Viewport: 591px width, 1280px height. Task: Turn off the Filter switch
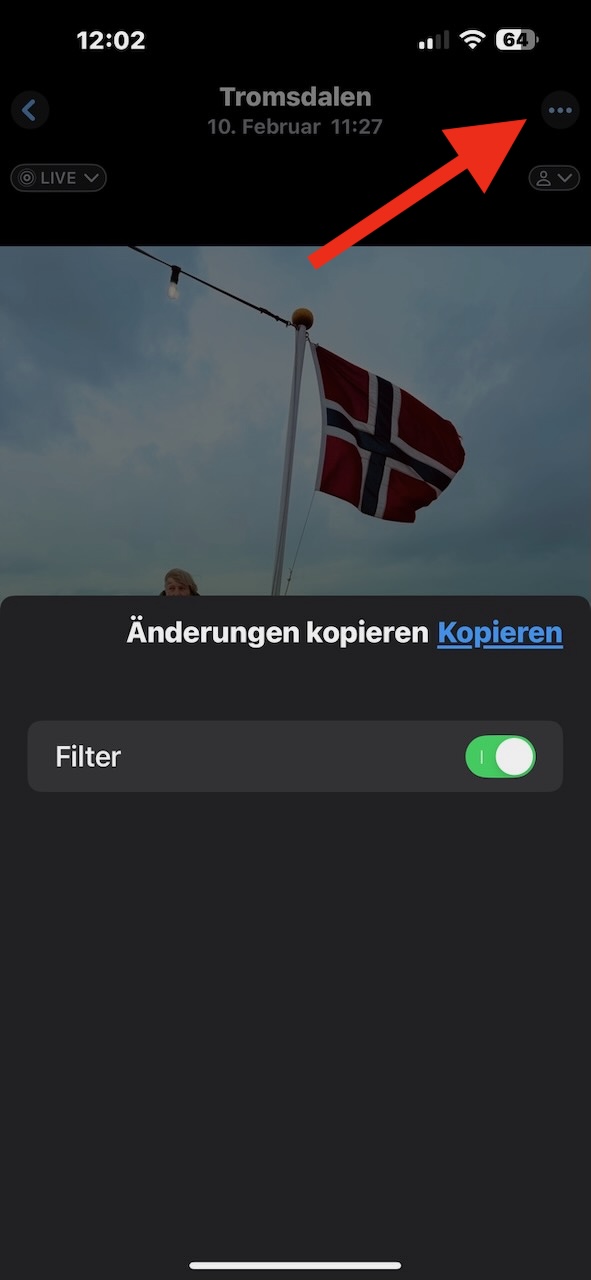pyautogui.click(x=500, y=757)
